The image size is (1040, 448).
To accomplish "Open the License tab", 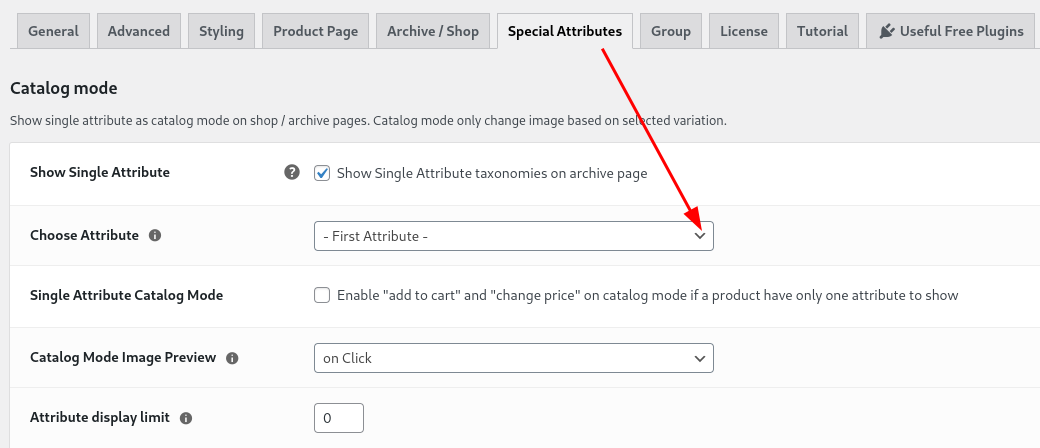I will (x=744, y=31).
